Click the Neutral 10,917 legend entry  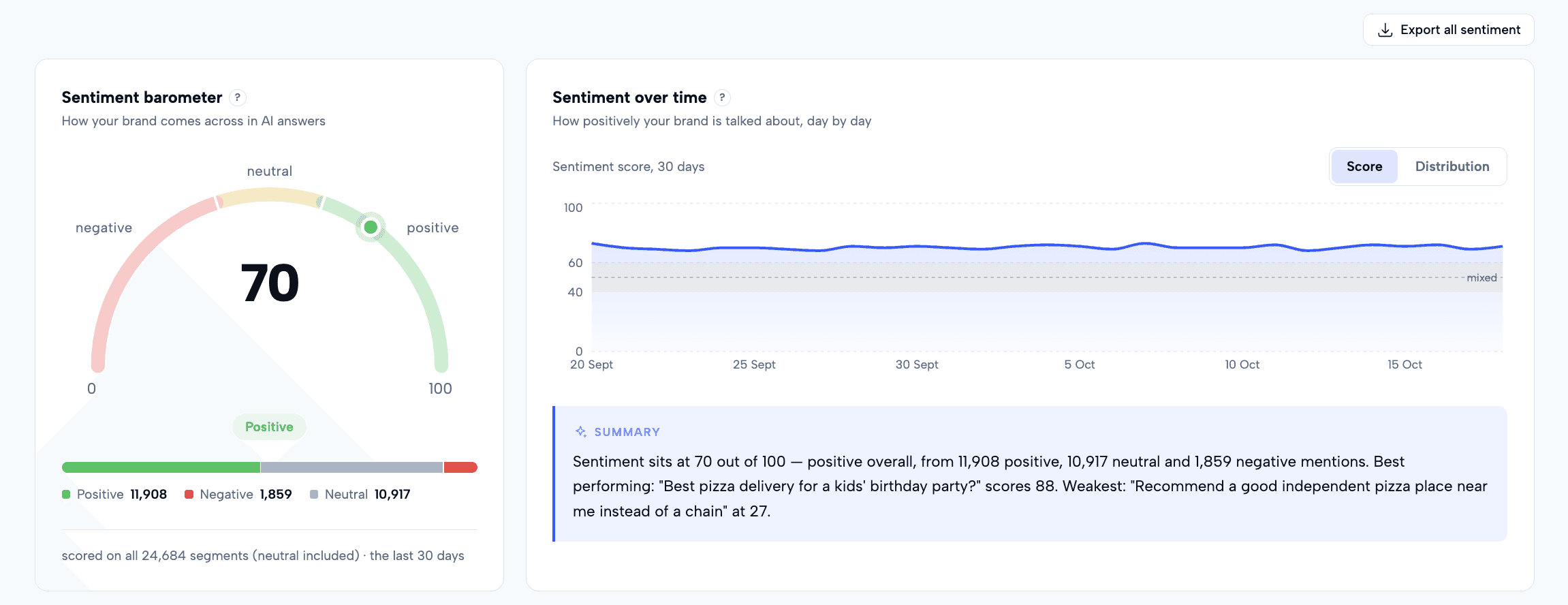tap(360, 494)
